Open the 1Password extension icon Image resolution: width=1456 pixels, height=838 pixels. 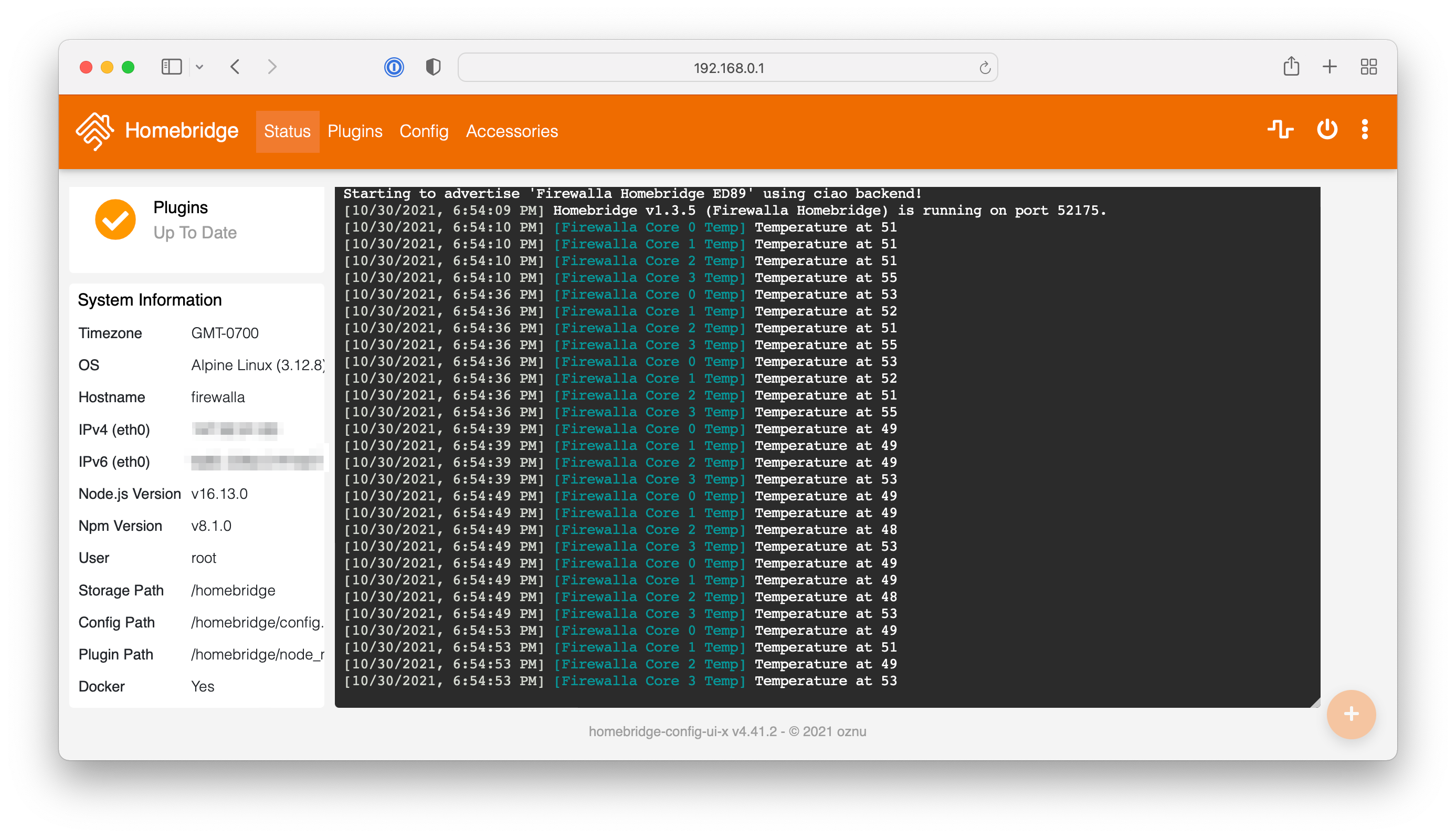point(394,67)
